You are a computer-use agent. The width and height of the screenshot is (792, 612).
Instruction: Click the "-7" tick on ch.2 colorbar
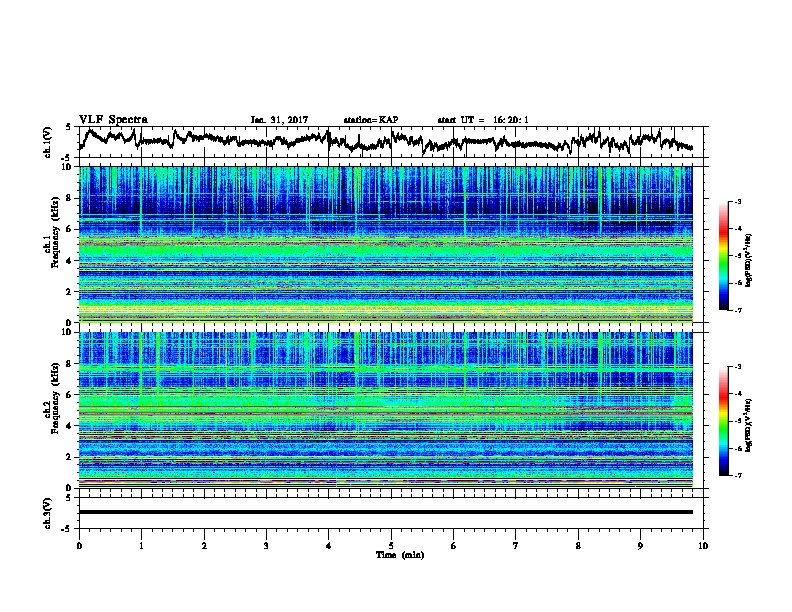pos(737,476)
